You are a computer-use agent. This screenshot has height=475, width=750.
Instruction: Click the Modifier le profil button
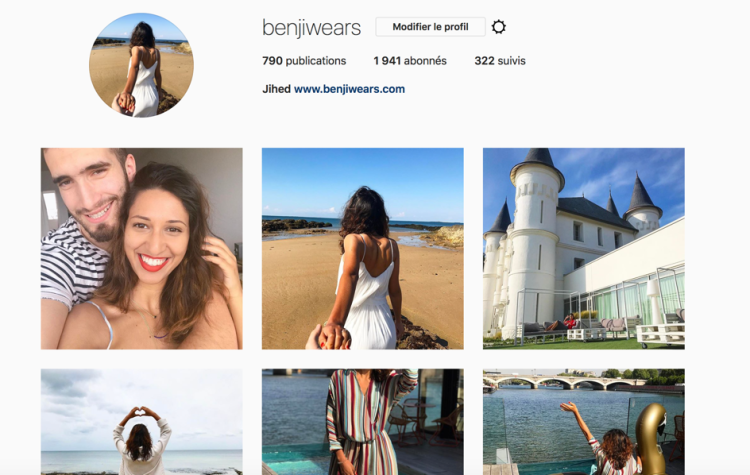point(430,27)
